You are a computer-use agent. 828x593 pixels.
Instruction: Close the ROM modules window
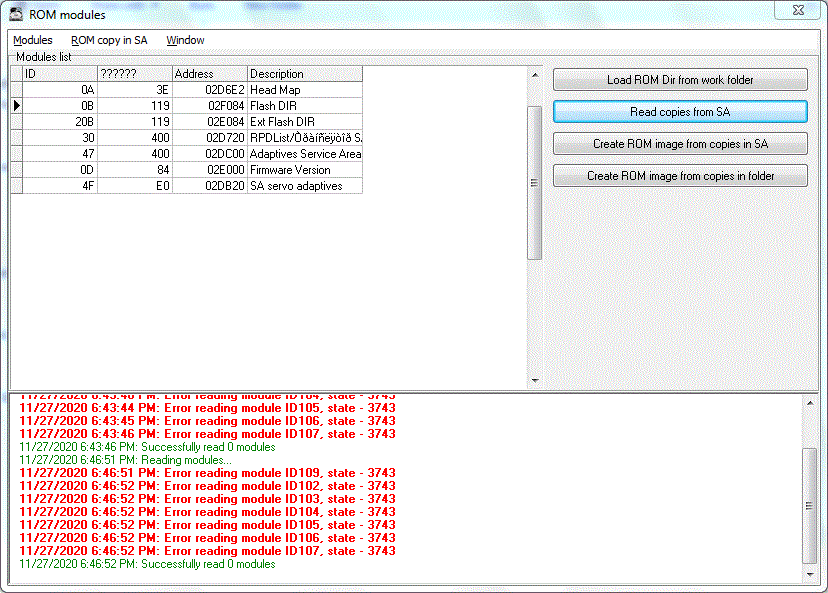798,10
